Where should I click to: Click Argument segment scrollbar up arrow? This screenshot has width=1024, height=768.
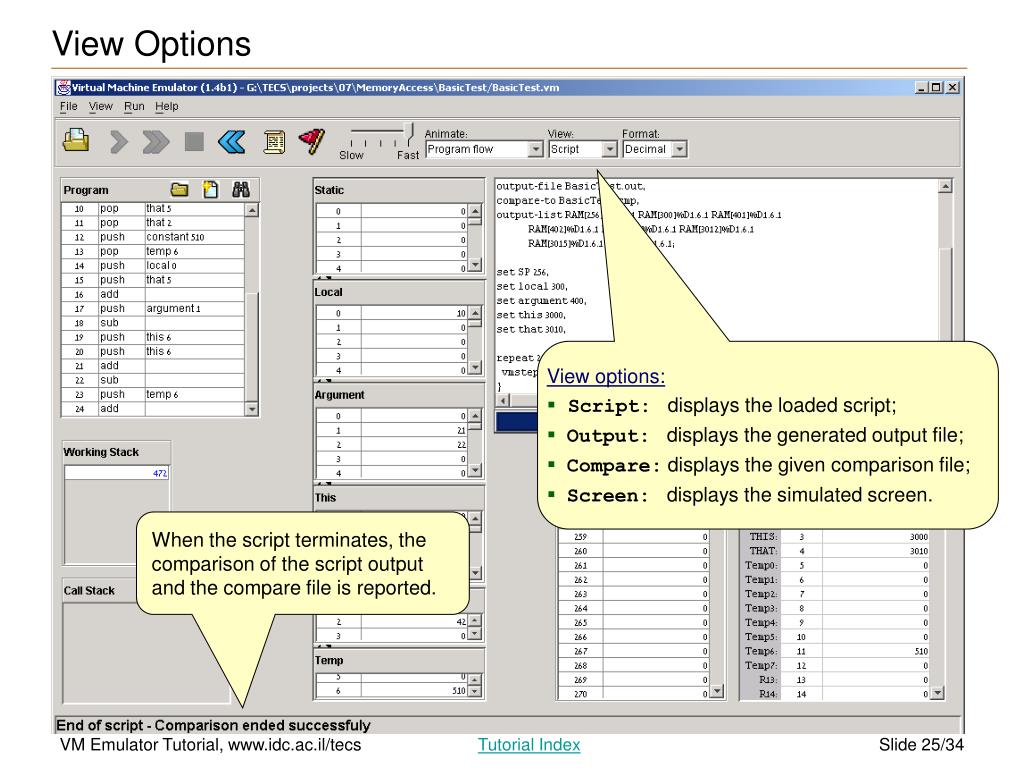pyautogui.click(x=475, y=415)
